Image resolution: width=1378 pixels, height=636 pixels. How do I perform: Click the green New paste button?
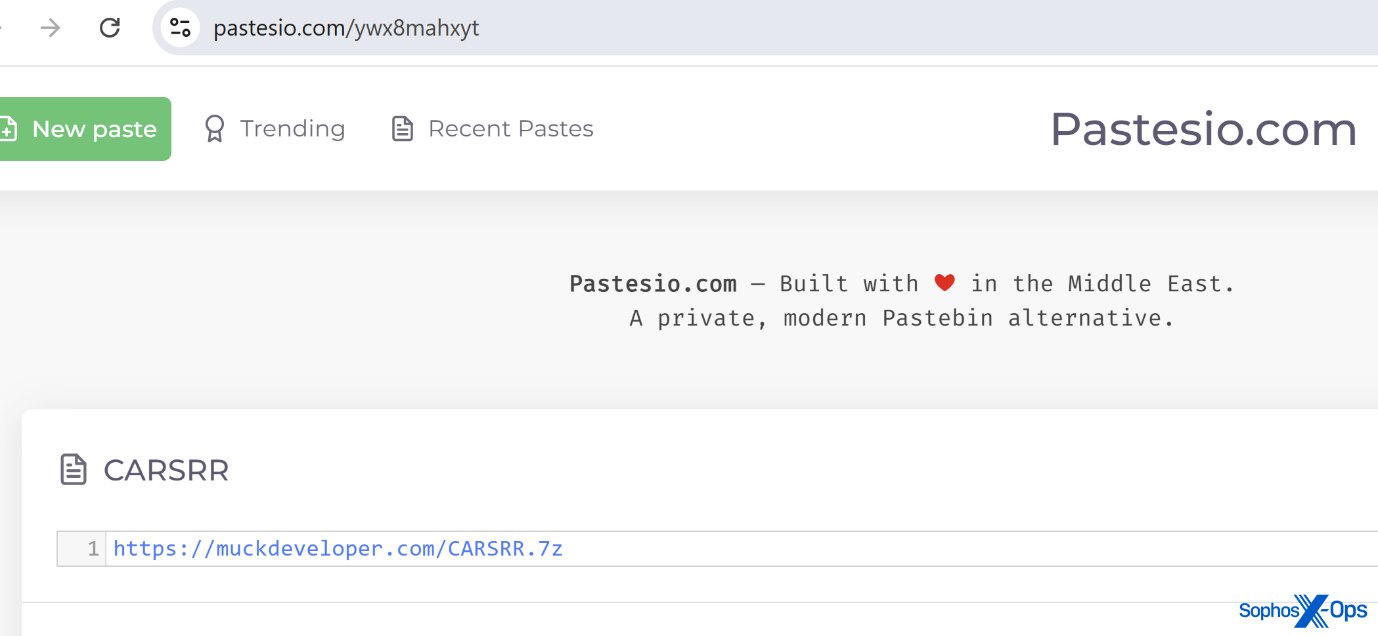pyautogui.click(x=84, y=129)
